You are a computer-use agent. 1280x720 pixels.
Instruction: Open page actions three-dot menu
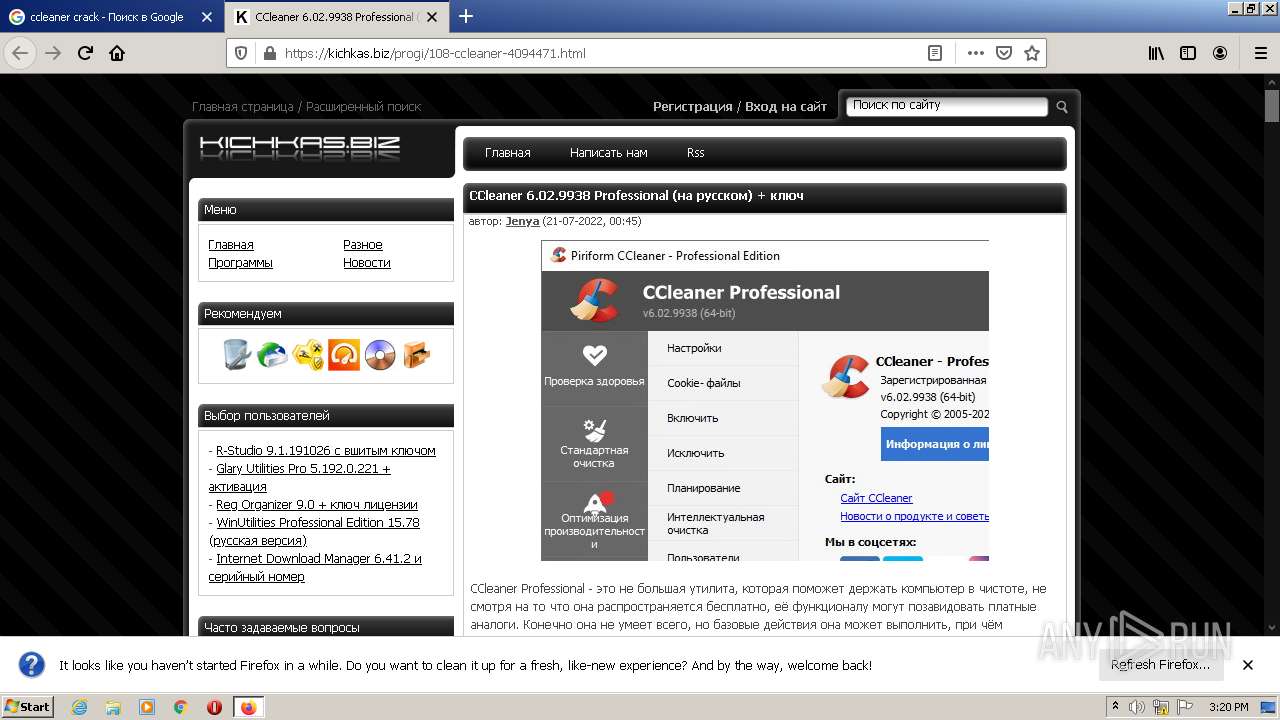click(976, 53)
